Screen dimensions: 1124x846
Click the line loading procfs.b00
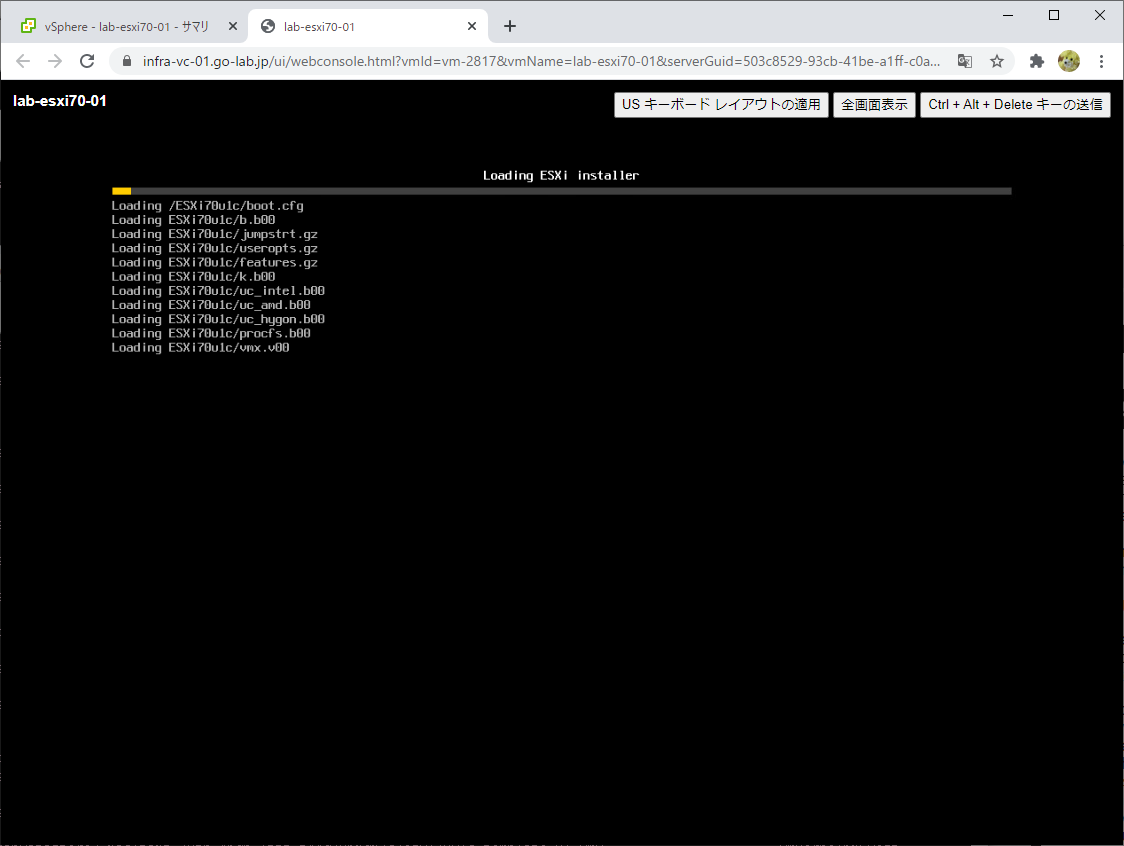tap(211, 333)
